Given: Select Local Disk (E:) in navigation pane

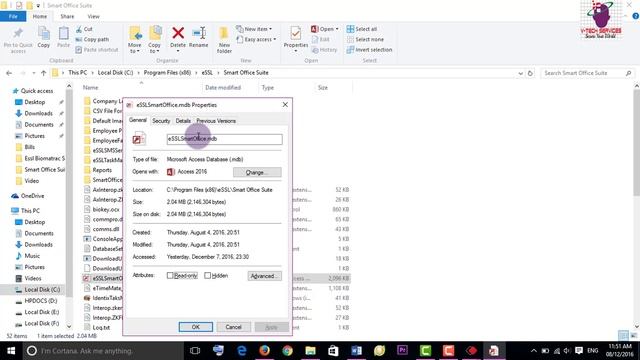Looking at the screenshot, I should click(42, 312).
